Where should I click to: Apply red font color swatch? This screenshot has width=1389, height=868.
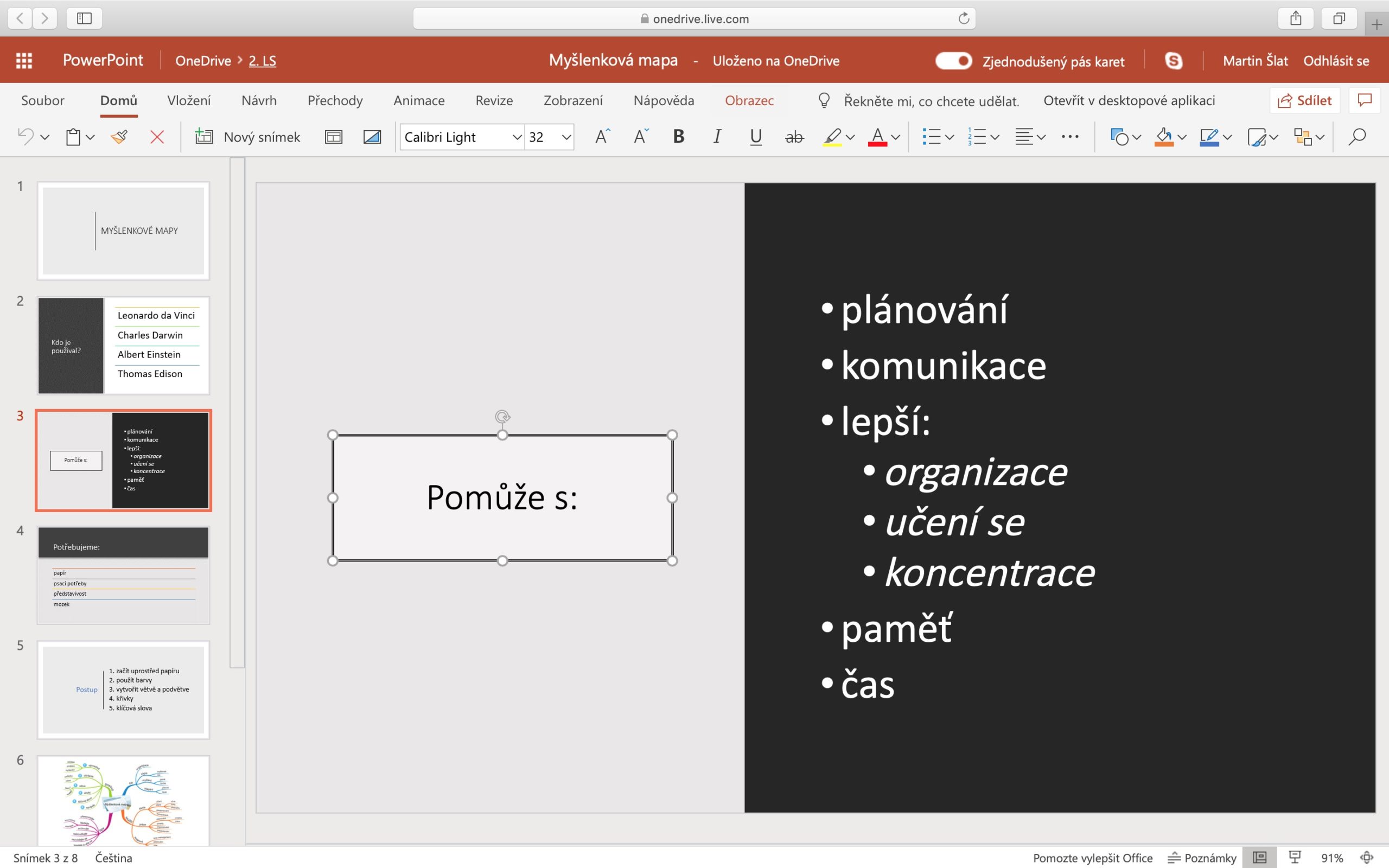pos(877,137)
